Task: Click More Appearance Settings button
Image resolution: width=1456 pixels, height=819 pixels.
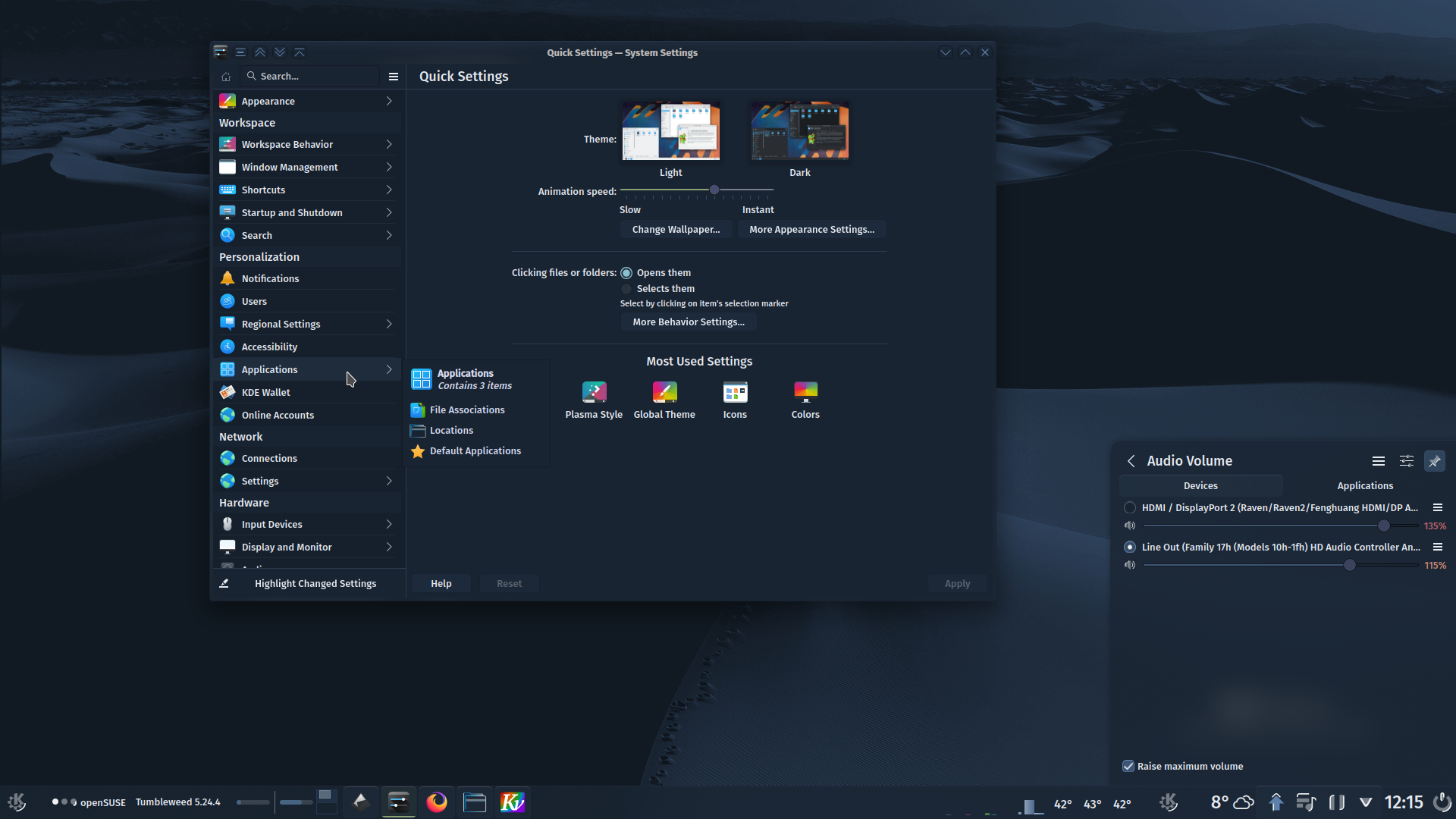Action: [811, 229]
